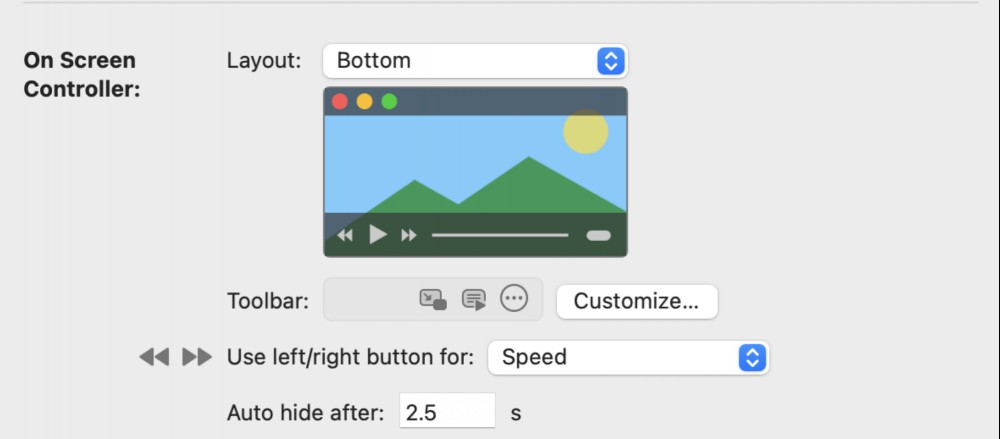The width and height of the screenshot is (1000, 439).
Task: Click the Toolbar: label
Action: pos(268,301)
